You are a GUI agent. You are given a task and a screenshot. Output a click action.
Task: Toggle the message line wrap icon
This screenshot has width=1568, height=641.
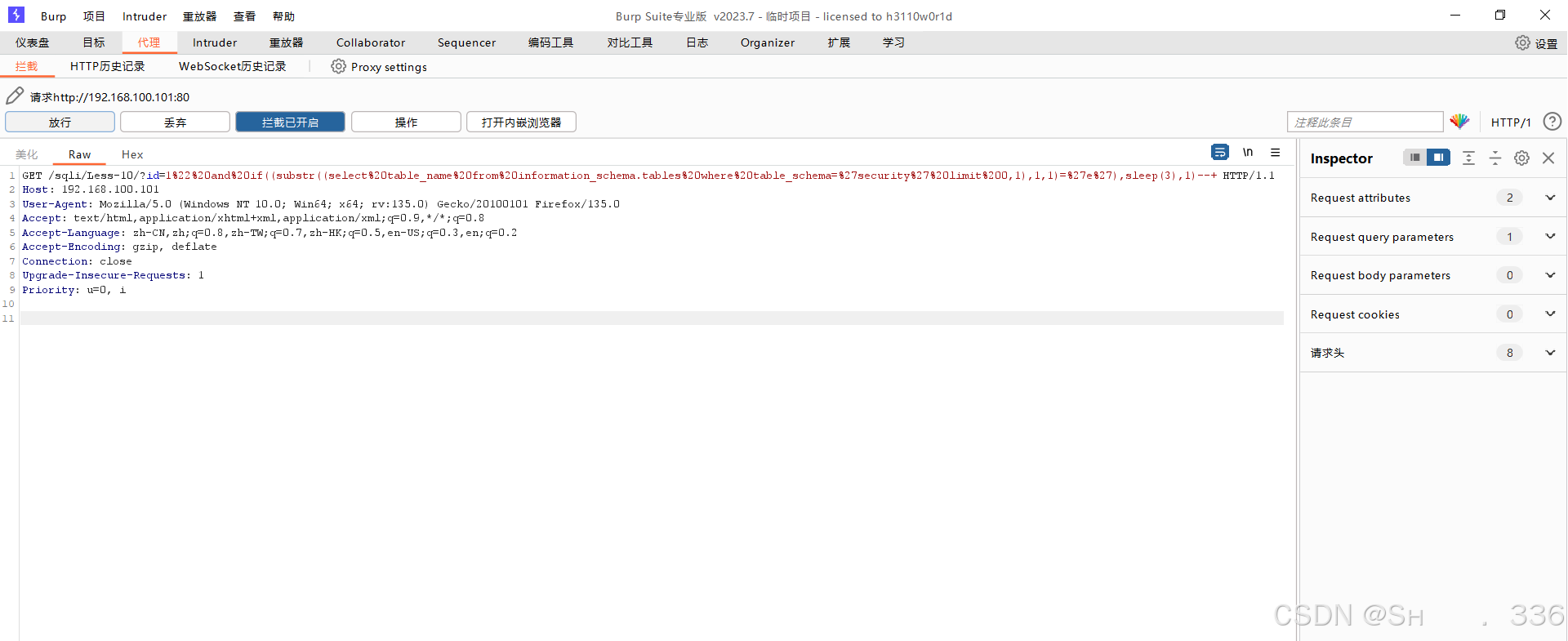pos(1220,152)
